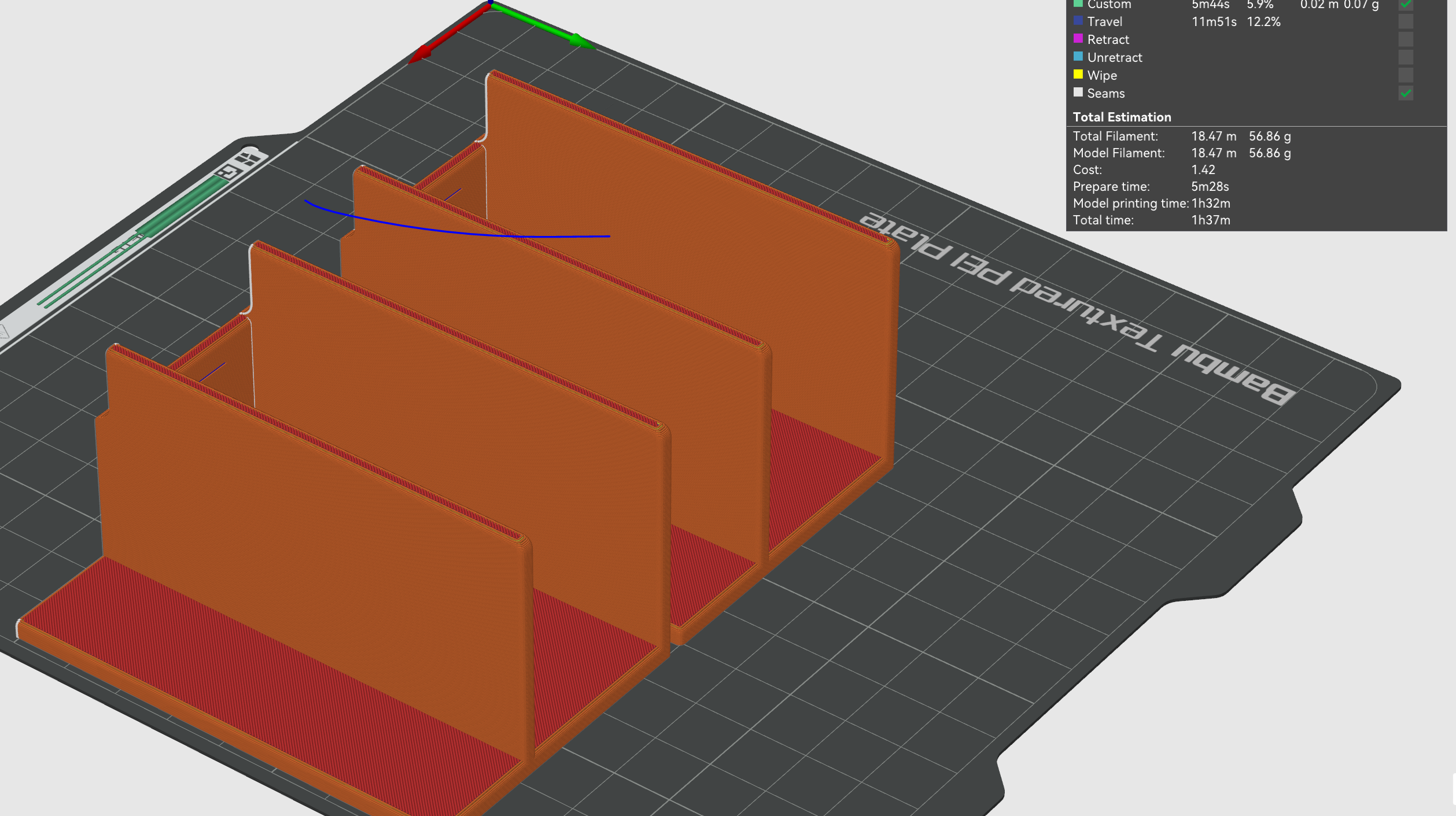Click the red X axis arrow
1456x816 pixels.
click(449, 33)
